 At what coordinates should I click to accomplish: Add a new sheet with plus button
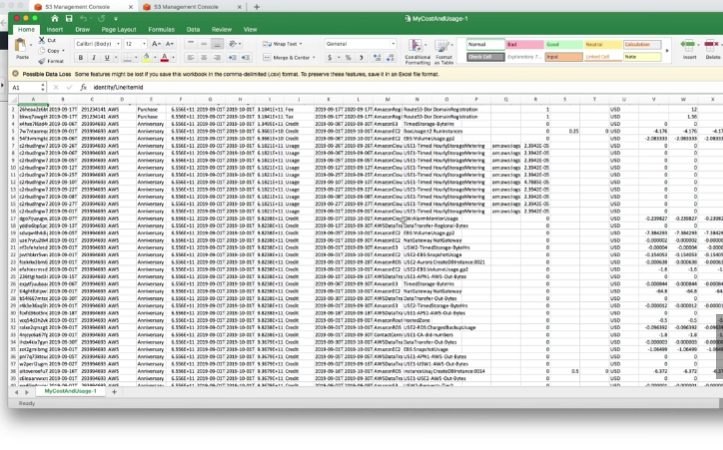114,391
